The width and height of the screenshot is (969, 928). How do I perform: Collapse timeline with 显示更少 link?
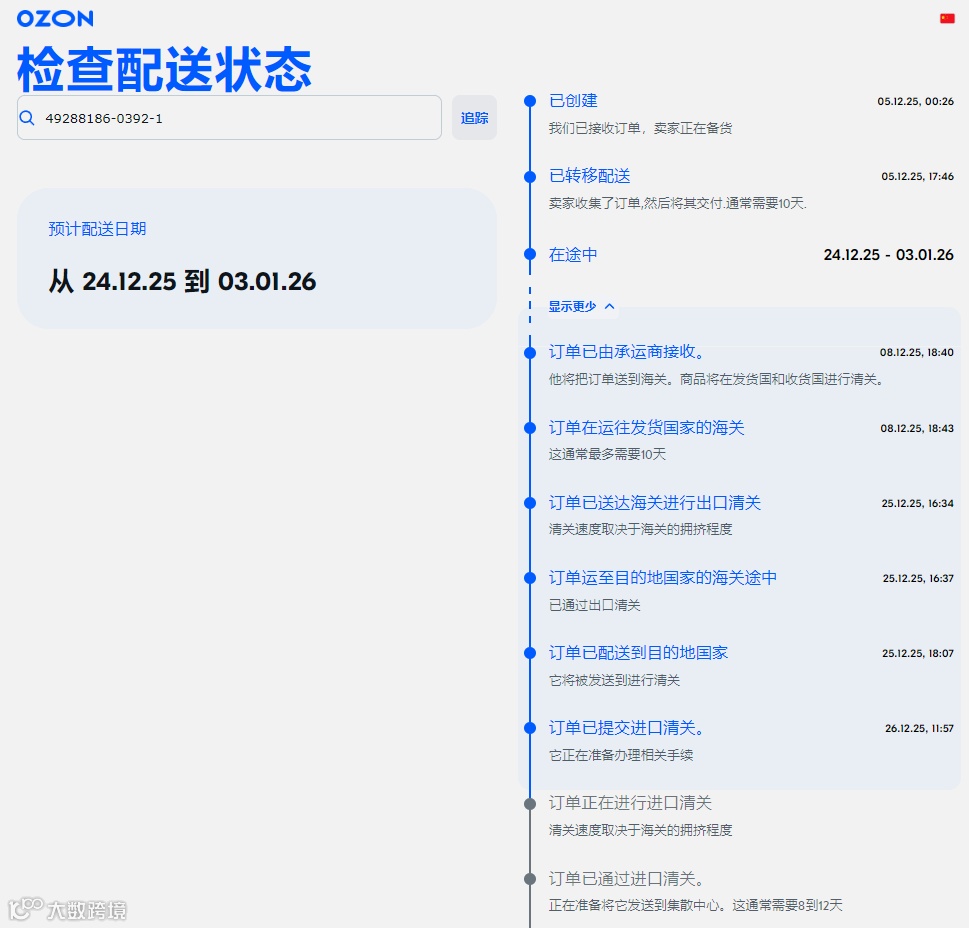pos(572,306)
